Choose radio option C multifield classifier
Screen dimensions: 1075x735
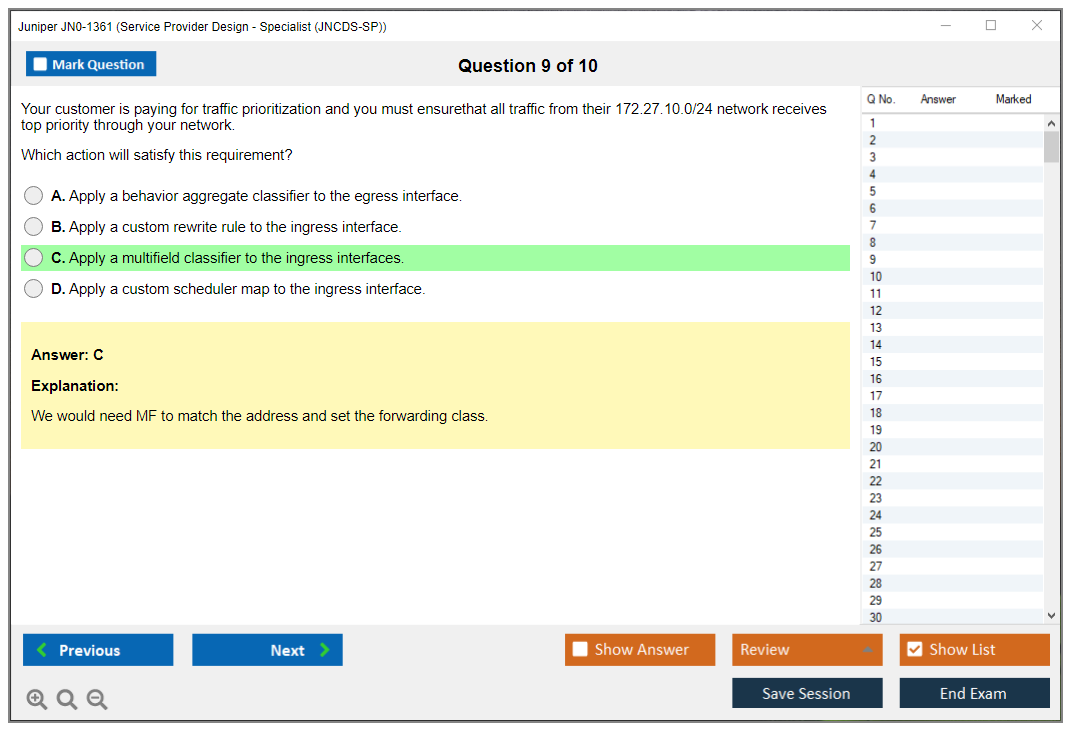34,258
